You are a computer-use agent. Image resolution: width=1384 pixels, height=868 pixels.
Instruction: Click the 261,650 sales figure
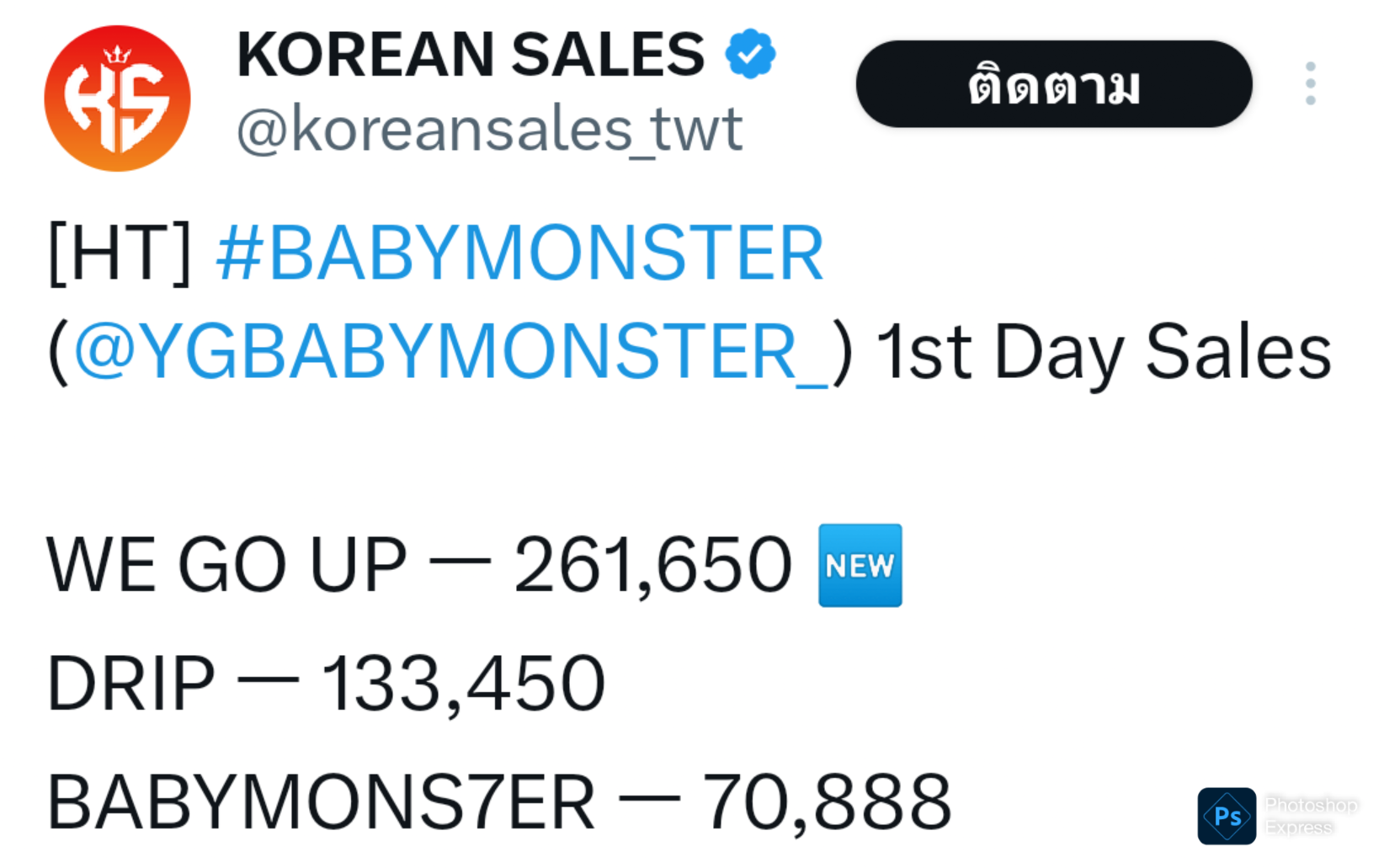click(x=652, y=565)
